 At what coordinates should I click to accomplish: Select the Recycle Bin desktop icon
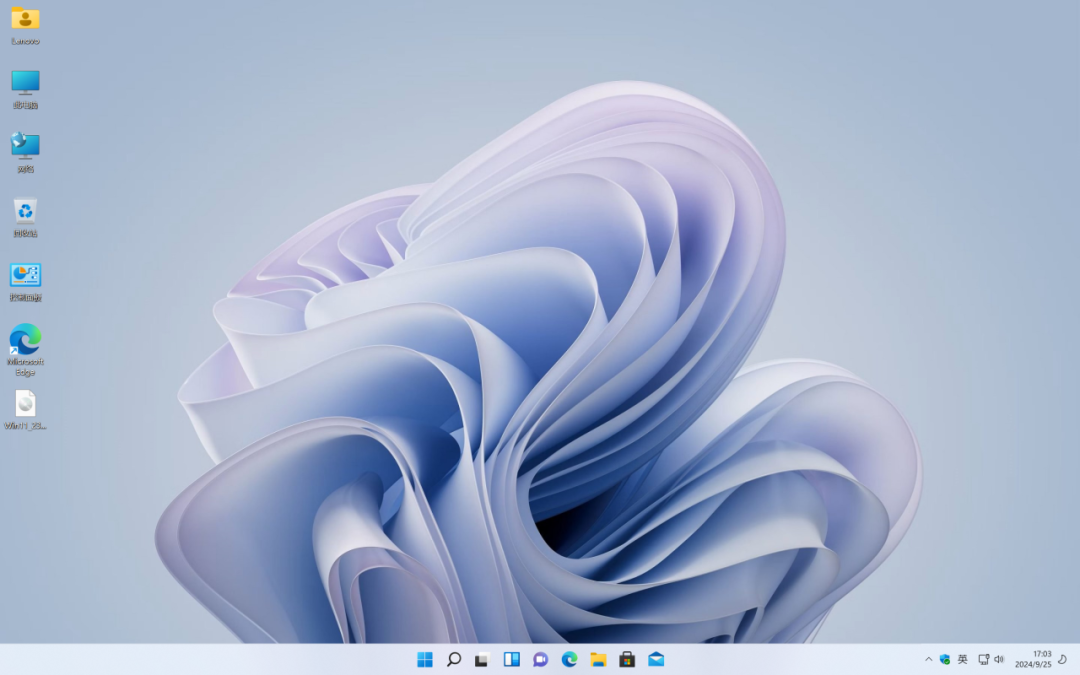click(25, 218)
